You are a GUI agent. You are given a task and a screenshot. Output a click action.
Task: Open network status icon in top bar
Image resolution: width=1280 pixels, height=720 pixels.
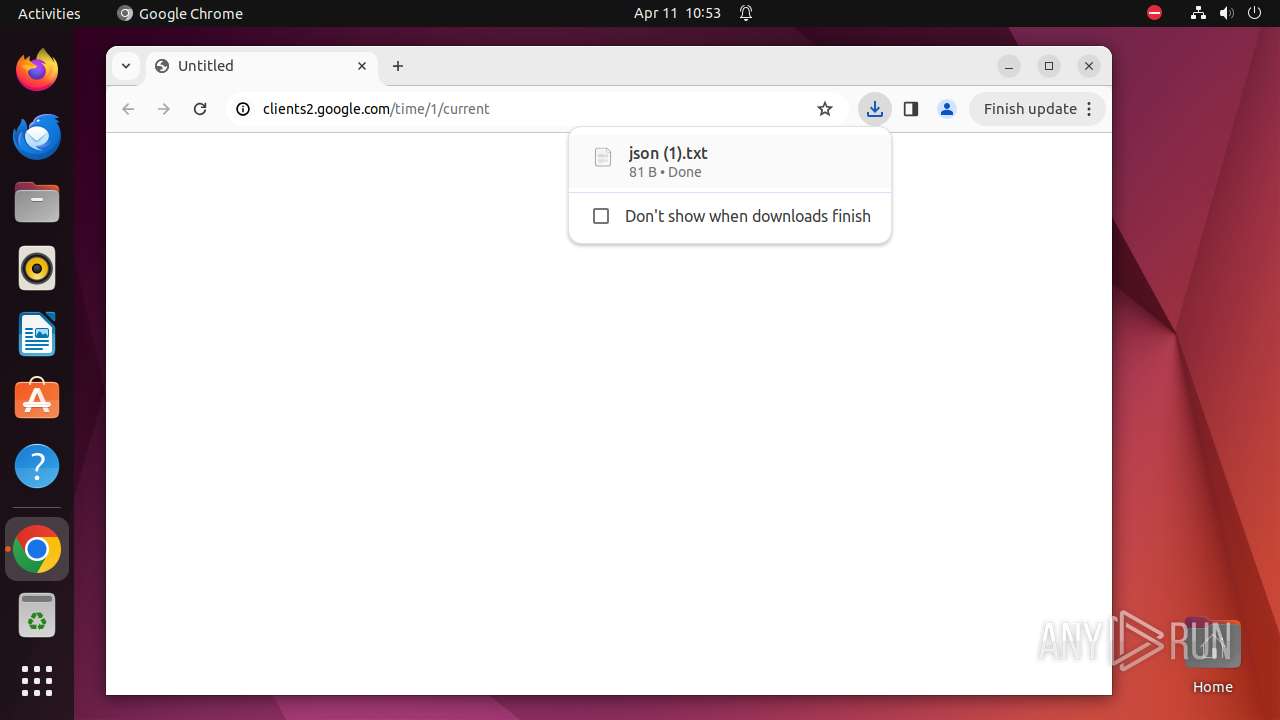coord(1198,13)
